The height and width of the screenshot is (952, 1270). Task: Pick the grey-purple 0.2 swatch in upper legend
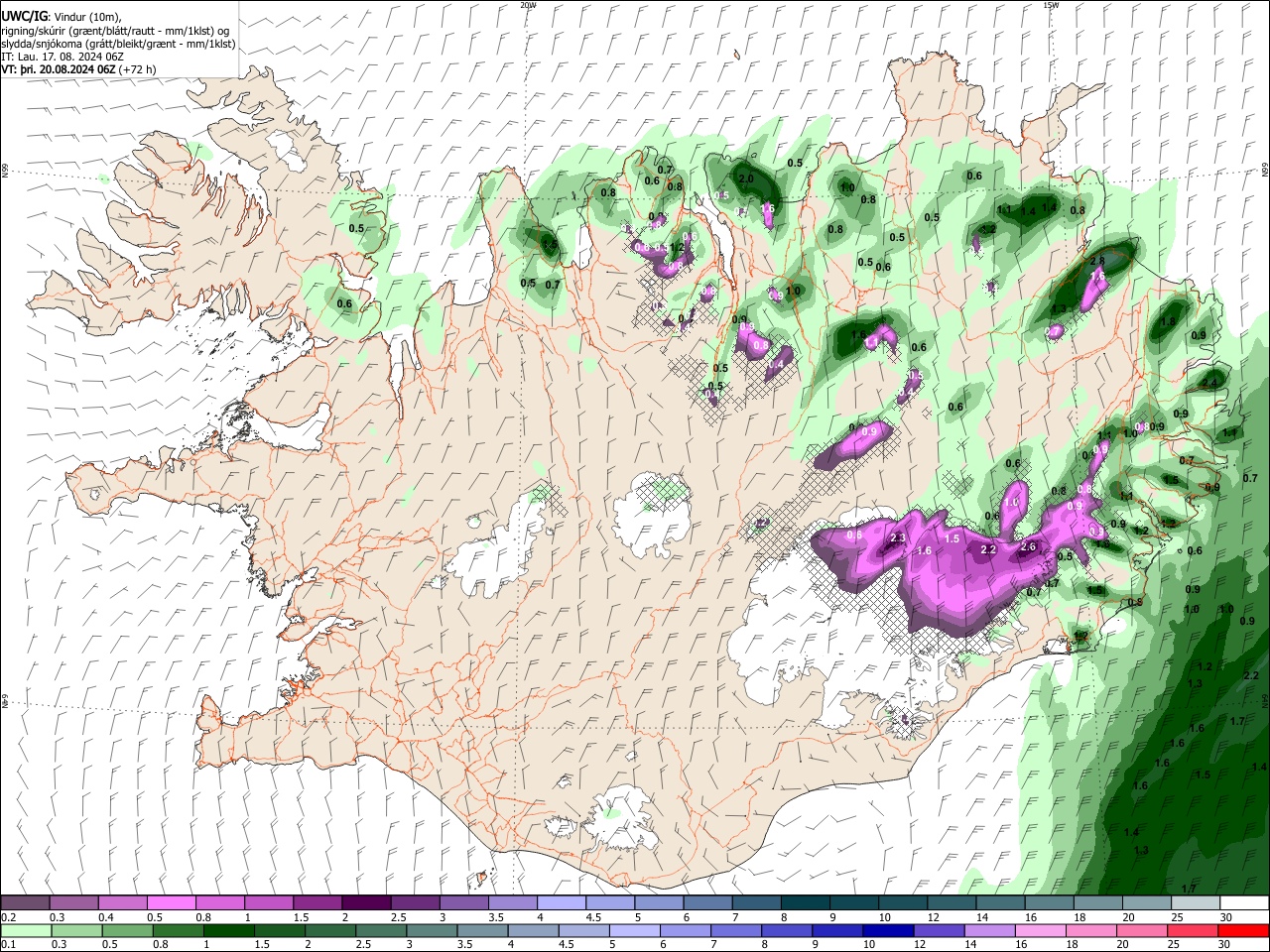[x=25, y=903]
